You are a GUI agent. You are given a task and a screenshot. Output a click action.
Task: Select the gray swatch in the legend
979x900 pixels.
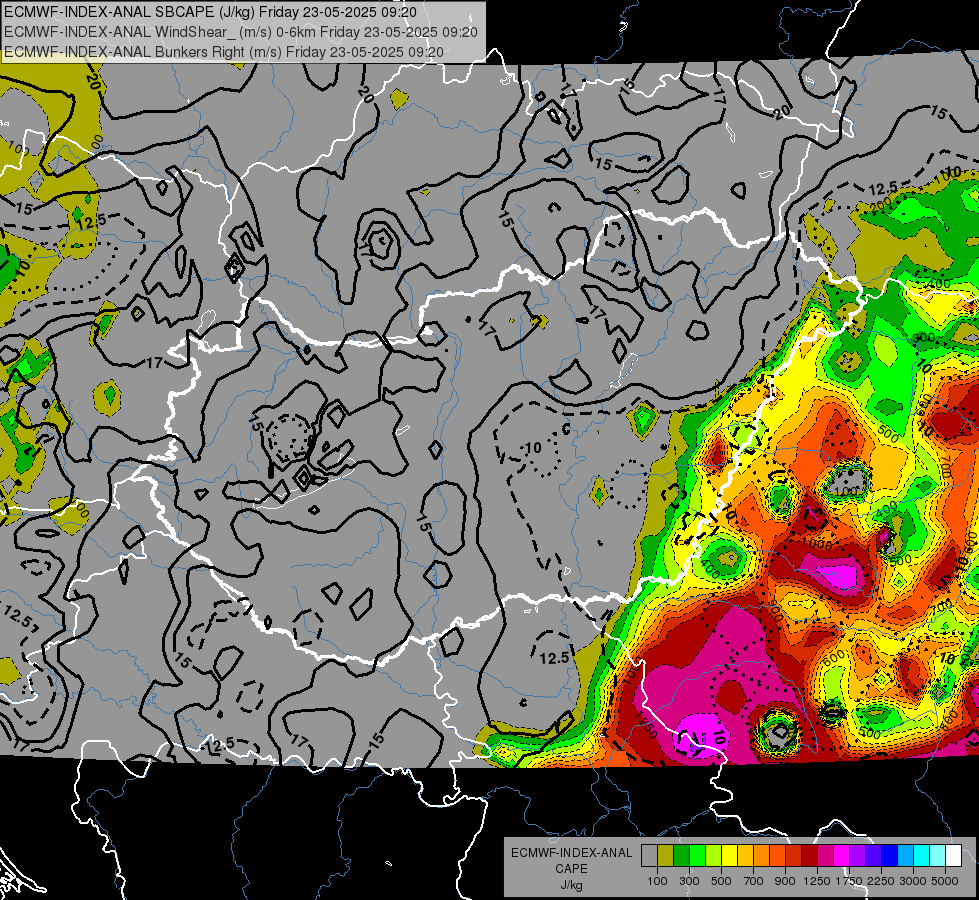[x=649, y=856]
